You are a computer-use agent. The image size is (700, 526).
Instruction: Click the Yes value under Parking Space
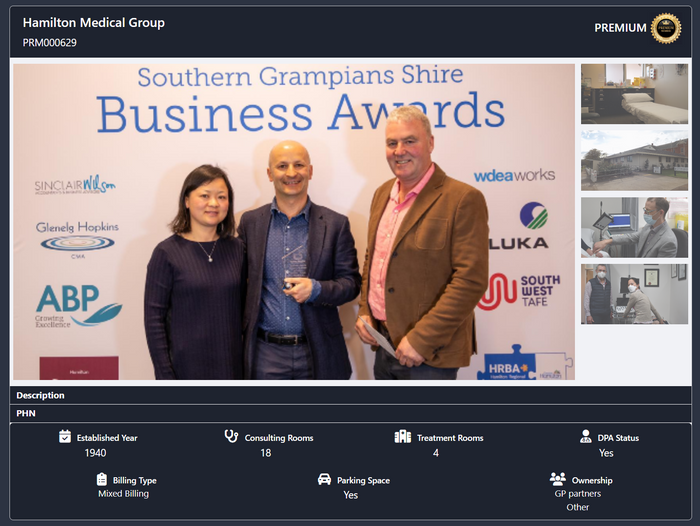(x=350, y=495)
